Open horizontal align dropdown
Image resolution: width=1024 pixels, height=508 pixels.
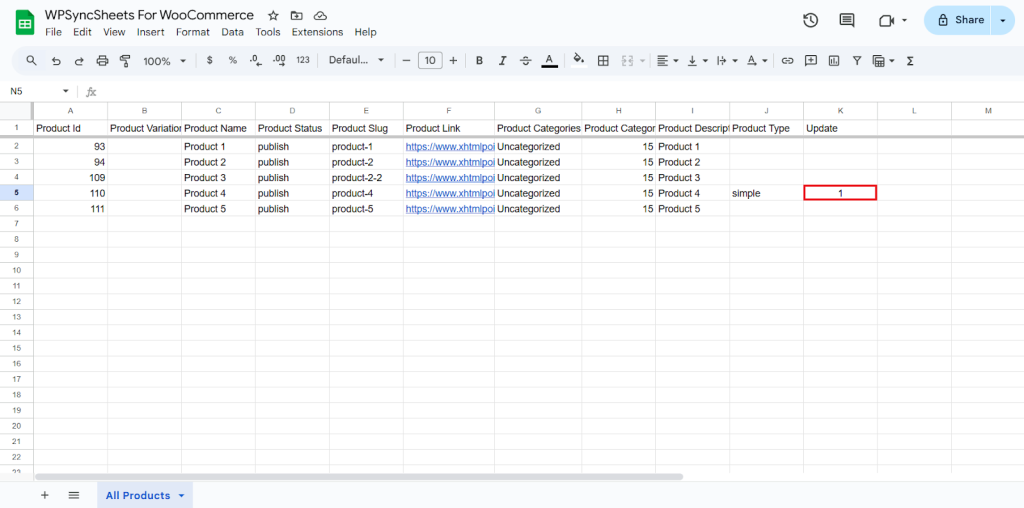[x=667, y=61]
